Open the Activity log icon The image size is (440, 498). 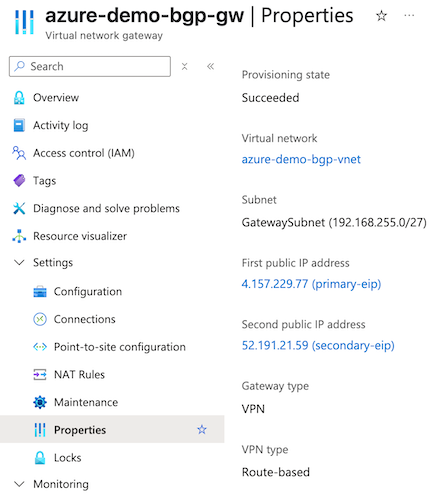[19, 125]
